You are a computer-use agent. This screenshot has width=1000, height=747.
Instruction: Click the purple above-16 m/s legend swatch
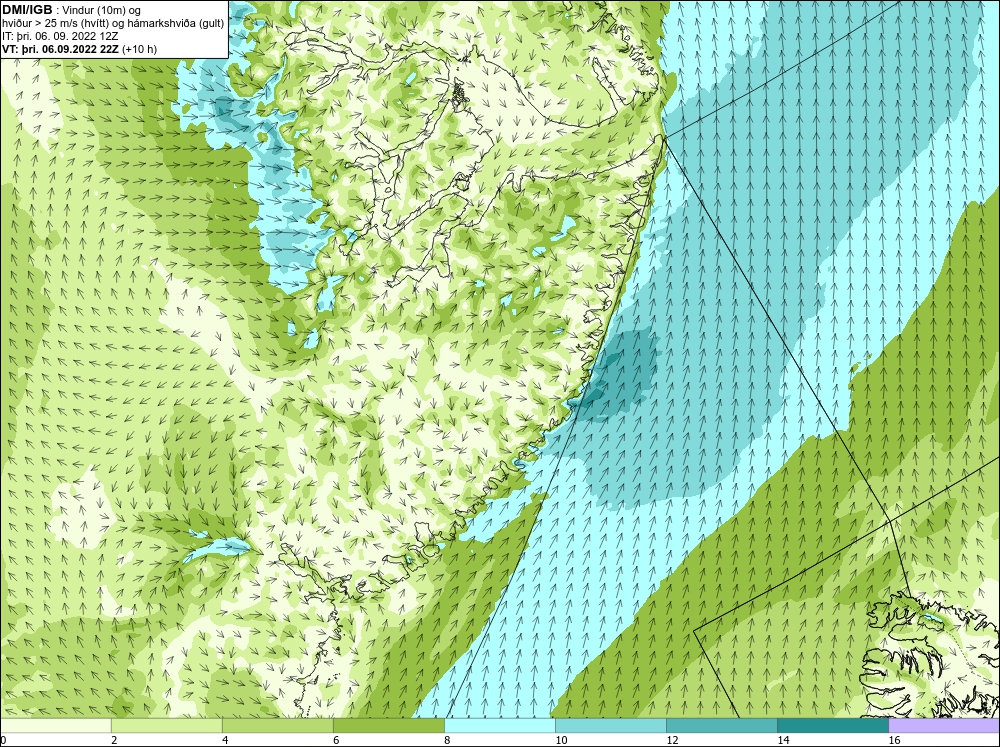944,725
